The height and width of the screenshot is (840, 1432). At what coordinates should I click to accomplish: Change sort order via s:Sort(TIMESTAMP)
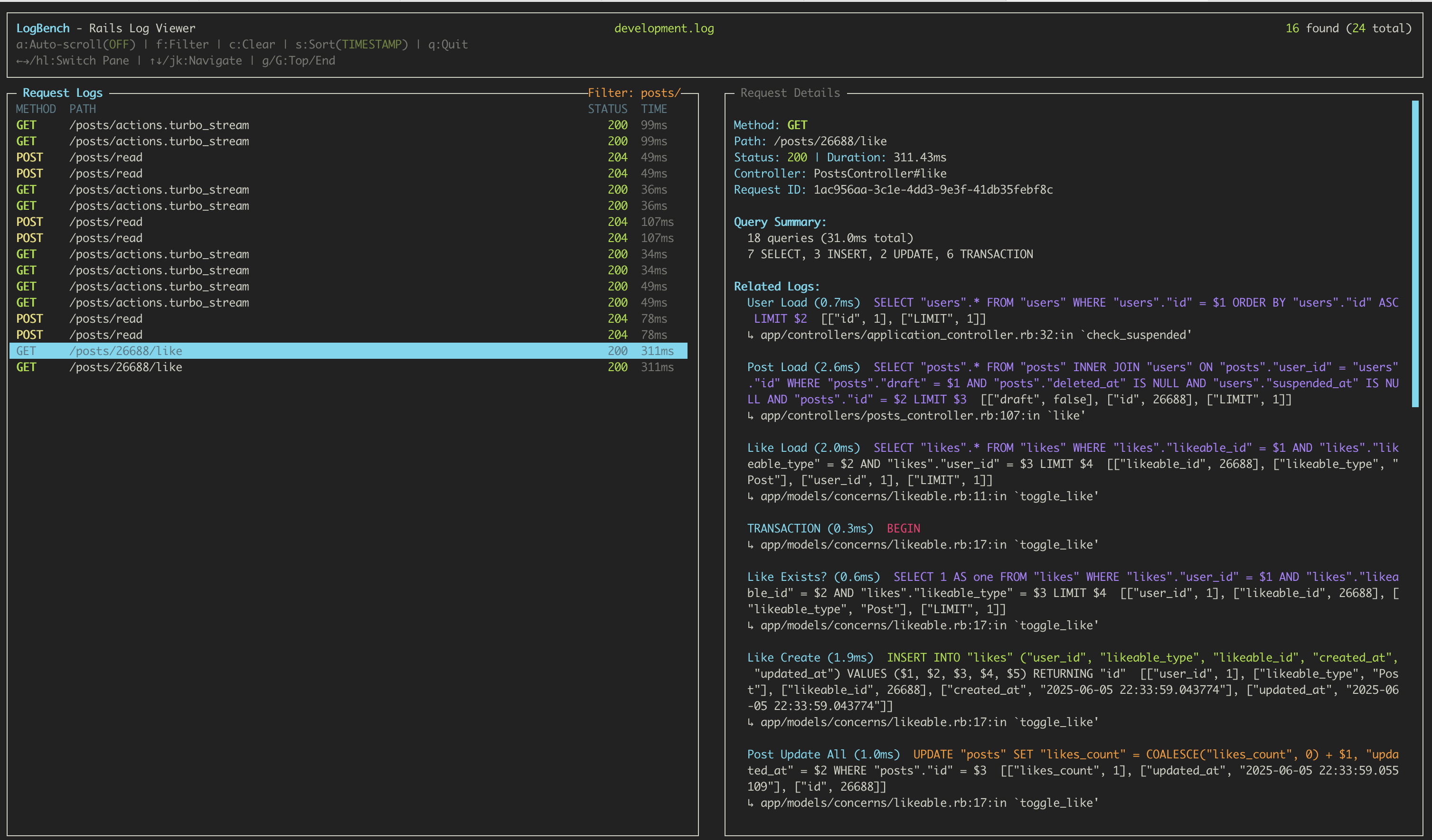[350, 44]
